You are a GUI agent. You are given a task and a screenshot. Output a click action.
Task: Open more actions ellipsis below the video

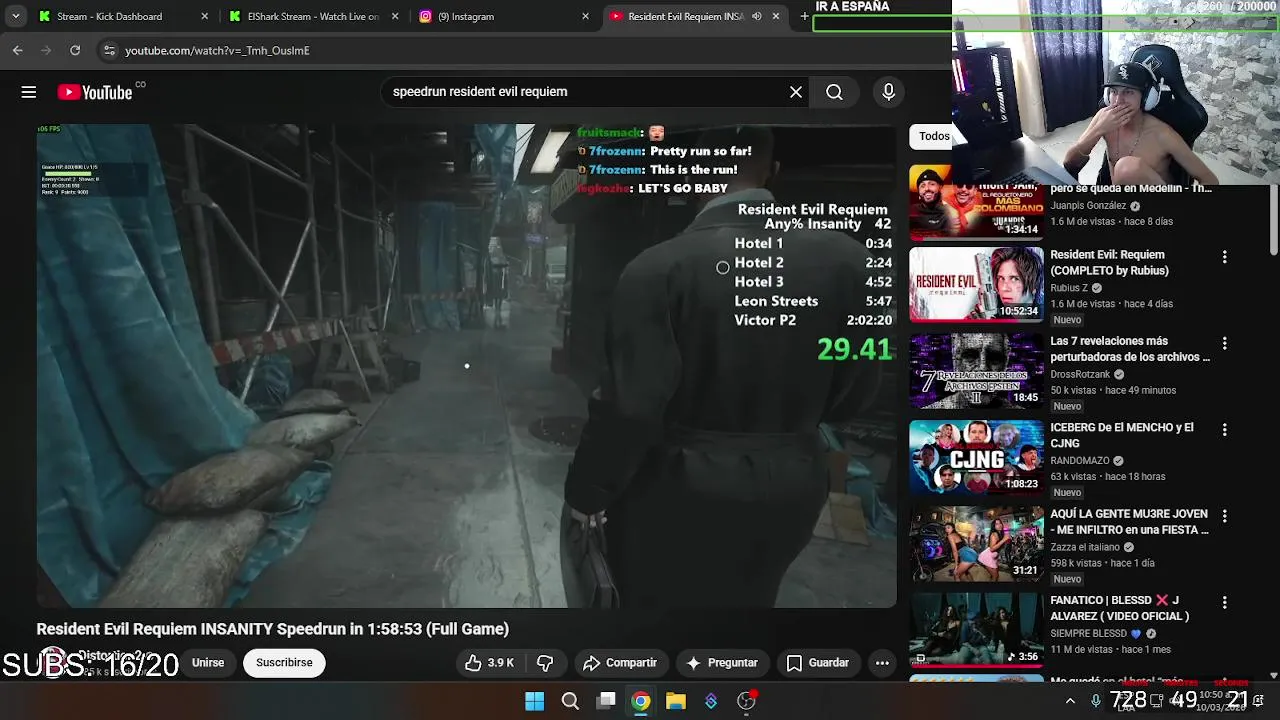882,663
